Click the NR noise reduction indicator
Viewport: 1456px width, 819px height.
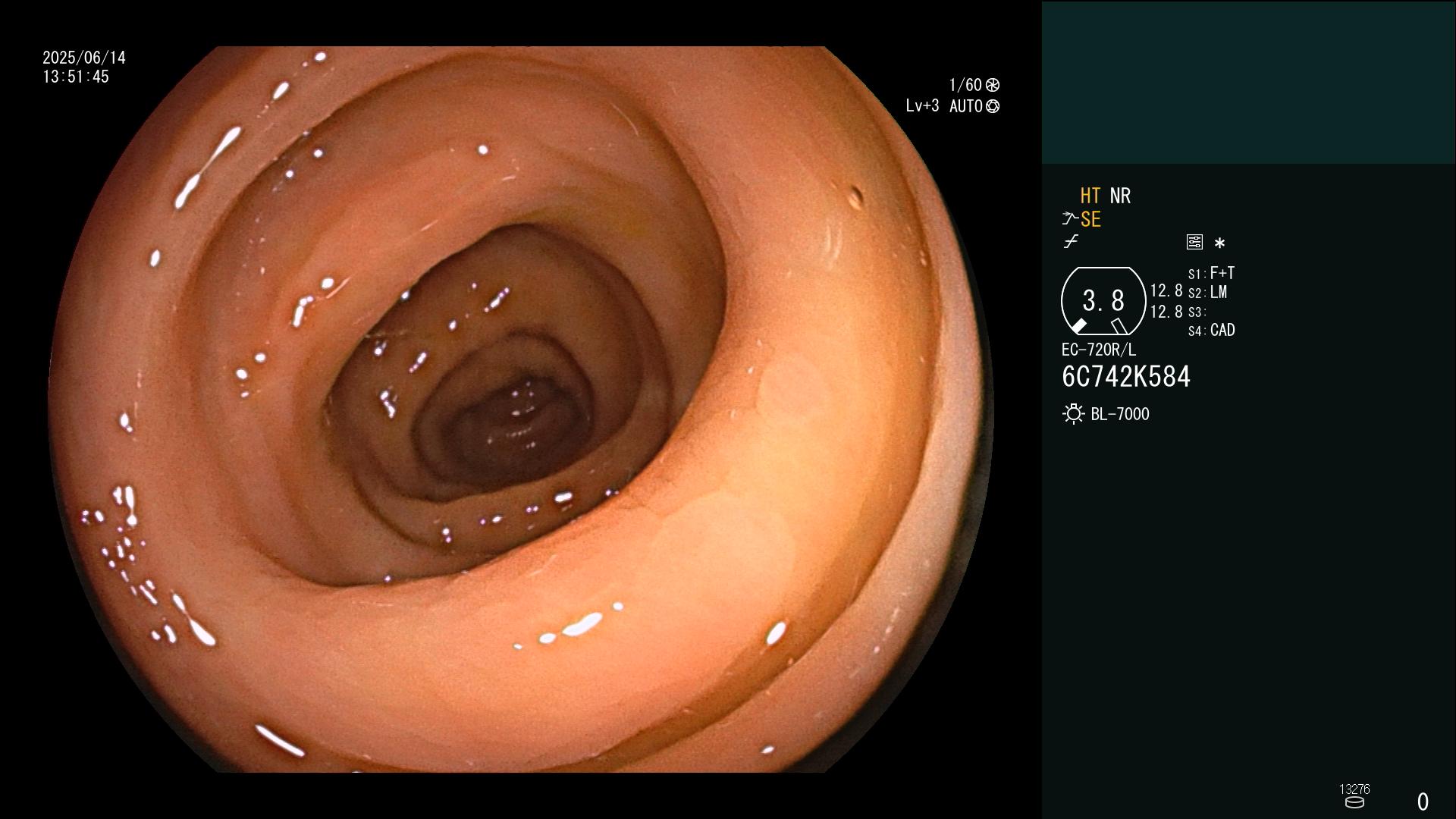[x=1120, y=196]
